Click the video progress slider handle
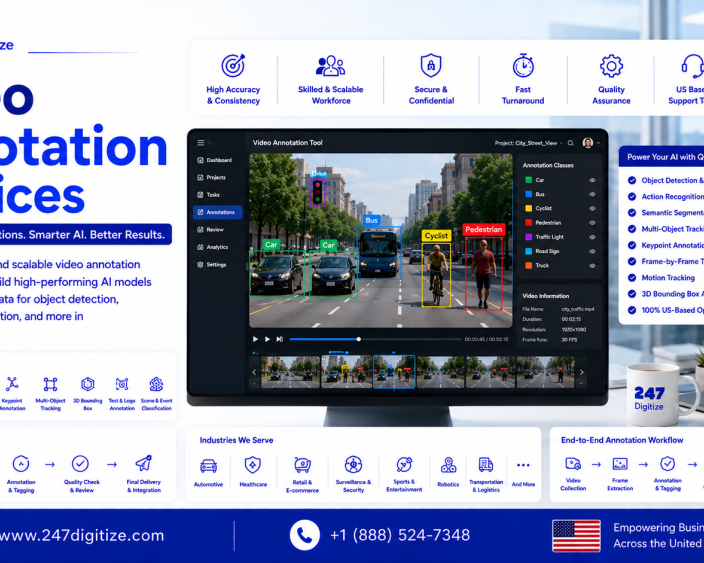This screenshot has width=704, height=563. click(358, 339)
